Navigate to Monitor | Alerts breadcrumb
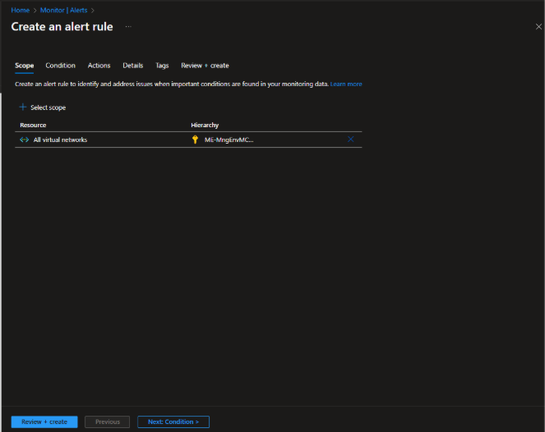 (x=64, y=10)
